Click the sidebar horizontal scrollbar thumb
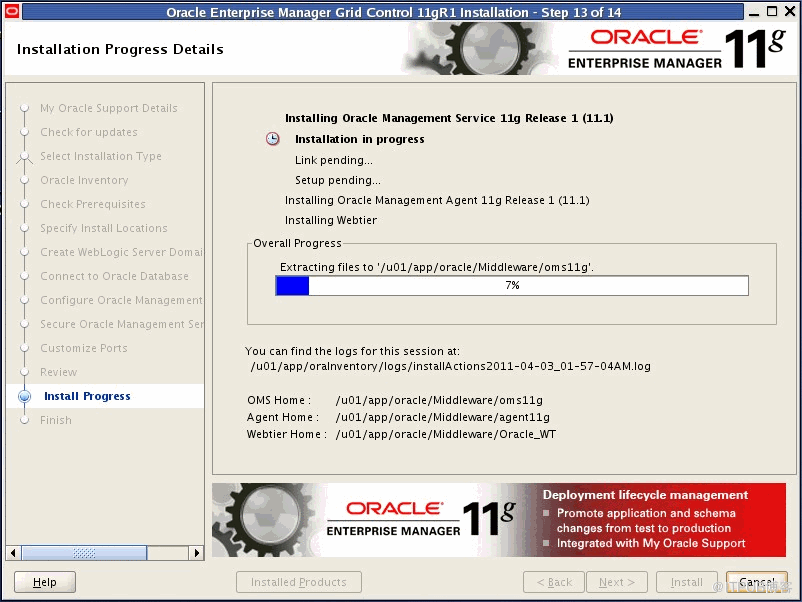Image resolution: width=802 pixels, height=602 pixels. [x=84, y=553]
